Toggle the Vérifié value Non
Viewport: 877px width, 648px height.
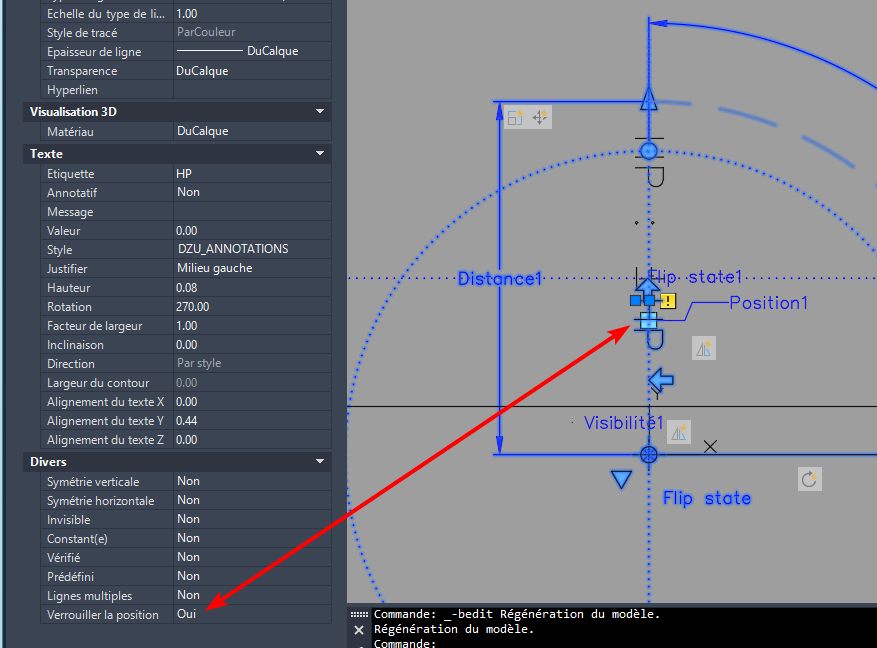pos(252,557)
